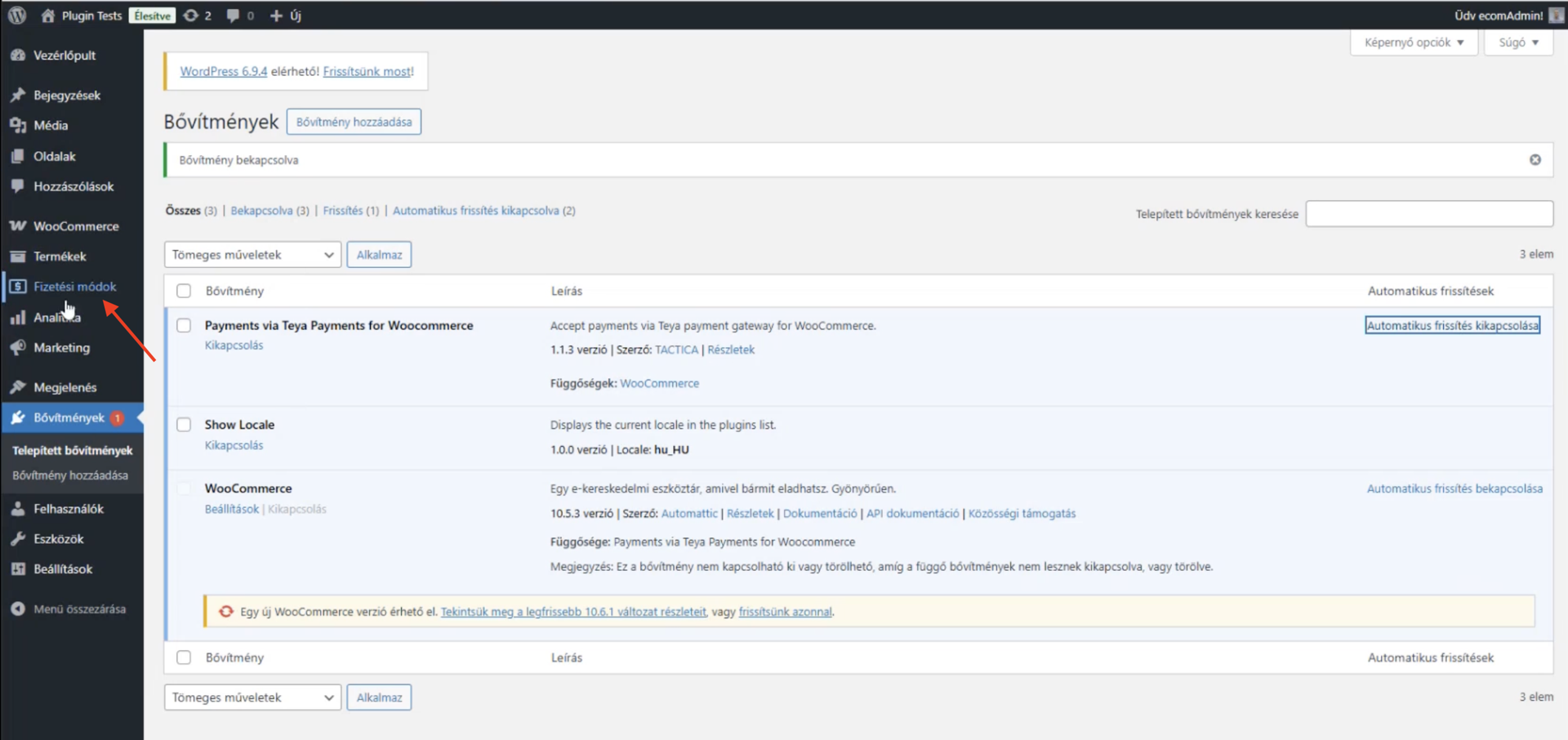
Task: Check the Show Locale plugin checkbox
Action: coord(184,425)
